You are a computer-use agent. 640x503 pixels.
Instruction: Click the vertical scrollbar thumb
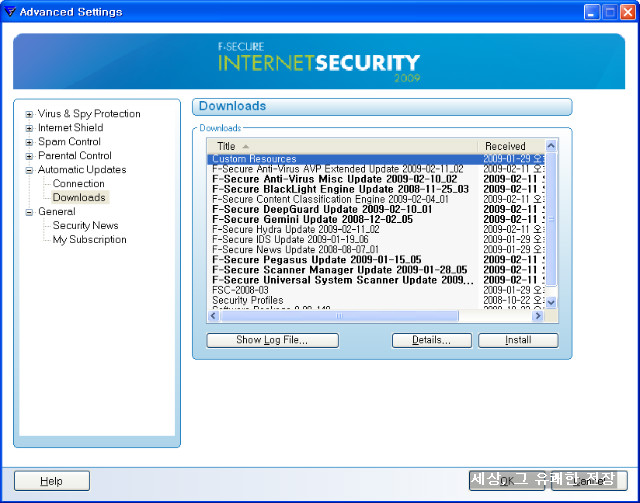(x=551, y=219)
